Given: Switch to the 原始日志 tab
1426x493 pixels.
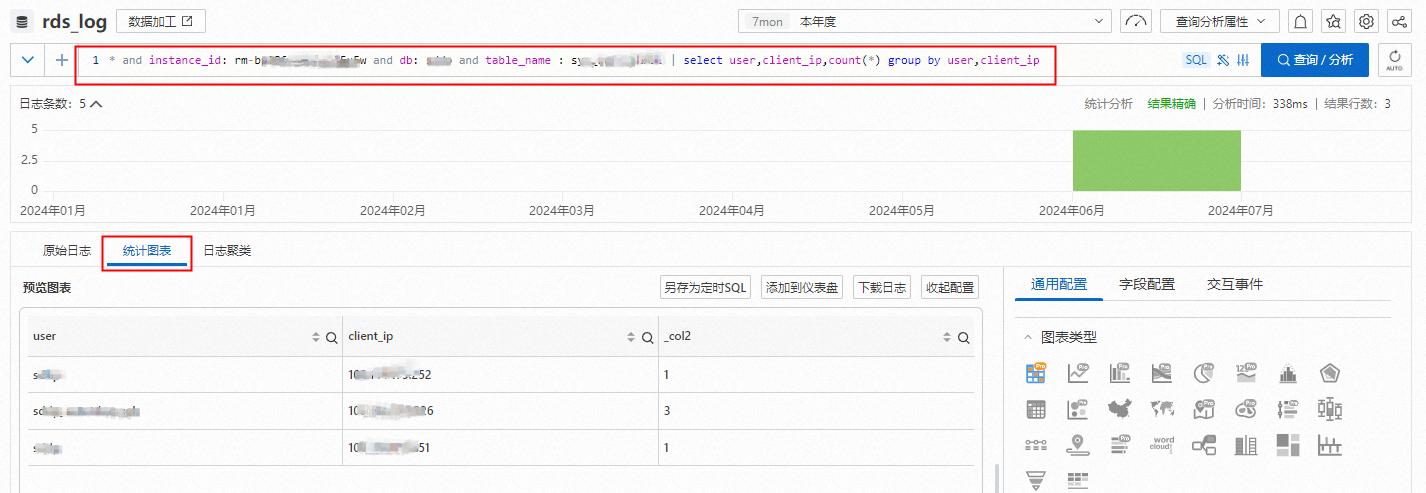Looking at the screenshot, I should (67, 251).
